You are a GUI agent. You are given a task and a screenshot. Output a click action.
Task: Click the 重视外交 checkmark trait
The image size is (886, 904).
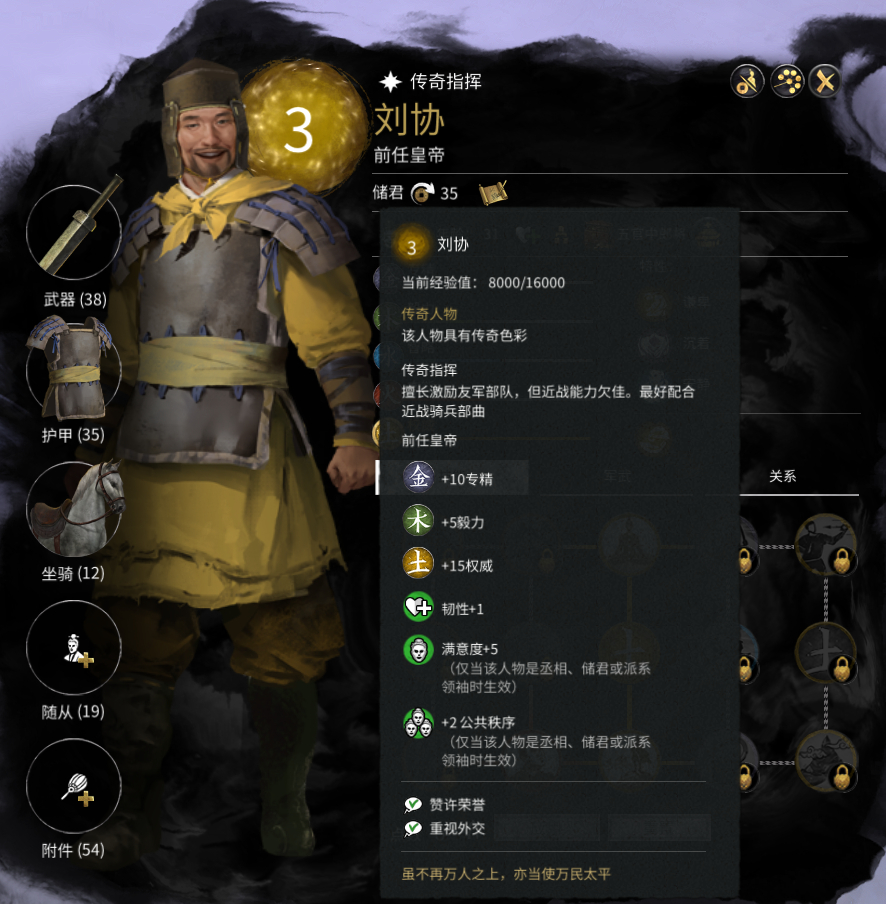point(445,829)
